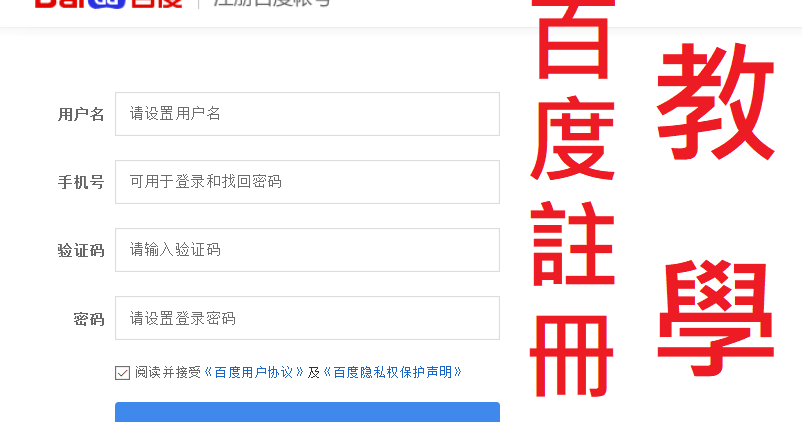Click the large red 教 character
Image resolution: width=802 pixels, height=422 pixels.
click(x=716, y=101)
